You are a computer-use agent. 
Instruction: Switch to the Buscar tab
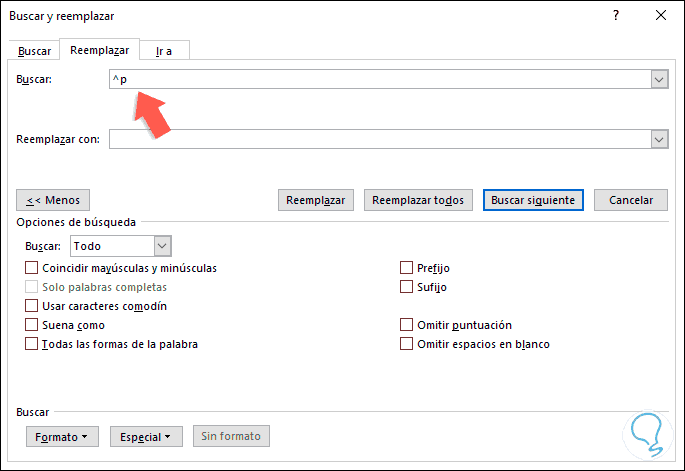[x=34, y=50]
